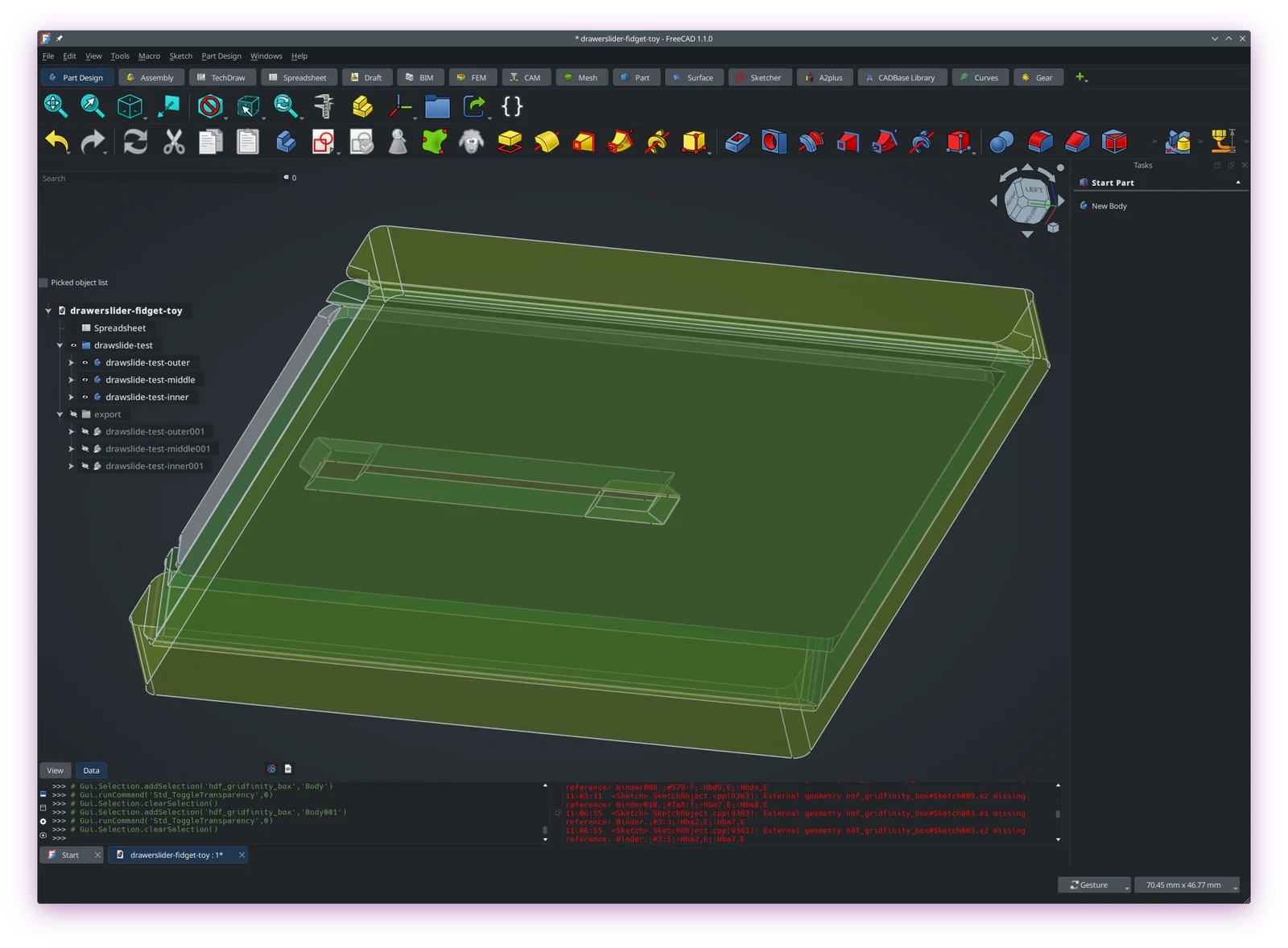Image resolution: width=1288 pixels, height=948 pixels.
Task: Click the Create Group folder icon
Action: point(437,106)
